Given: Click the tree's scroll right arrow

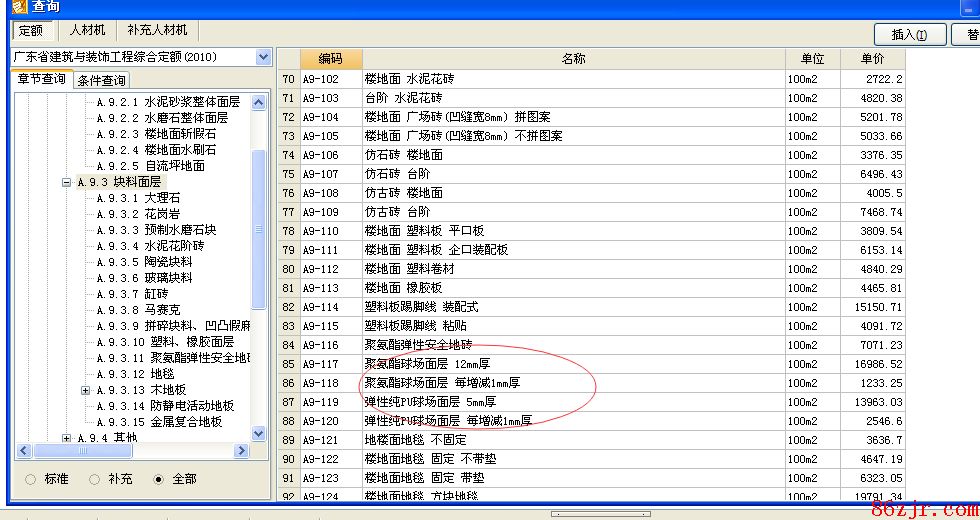Looking at the screenshot, I should tap(241, 451).
